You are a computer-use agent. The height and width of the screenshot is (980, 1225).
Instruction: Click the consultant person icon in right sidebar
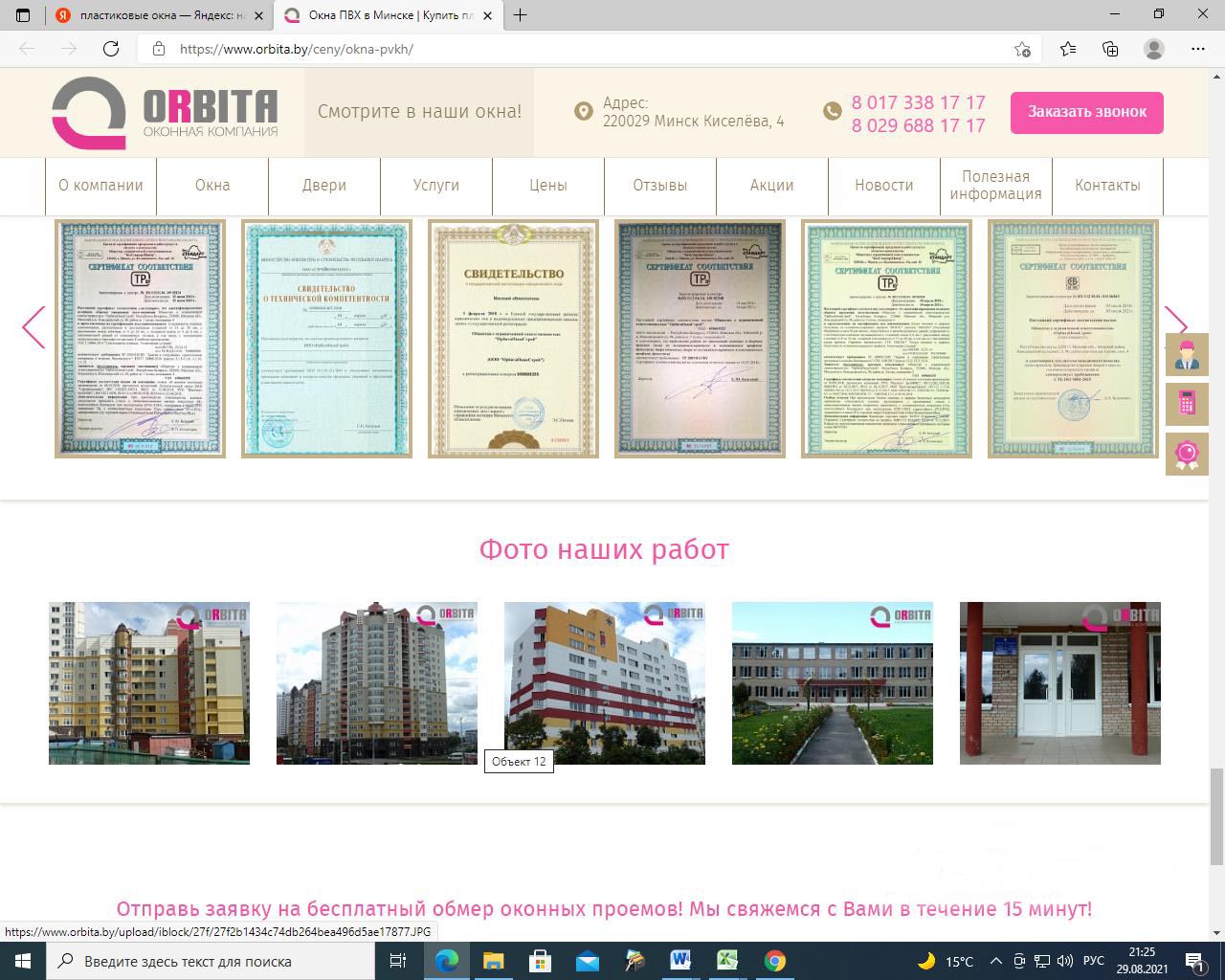pyautogui.click(x=1187, y=355)
